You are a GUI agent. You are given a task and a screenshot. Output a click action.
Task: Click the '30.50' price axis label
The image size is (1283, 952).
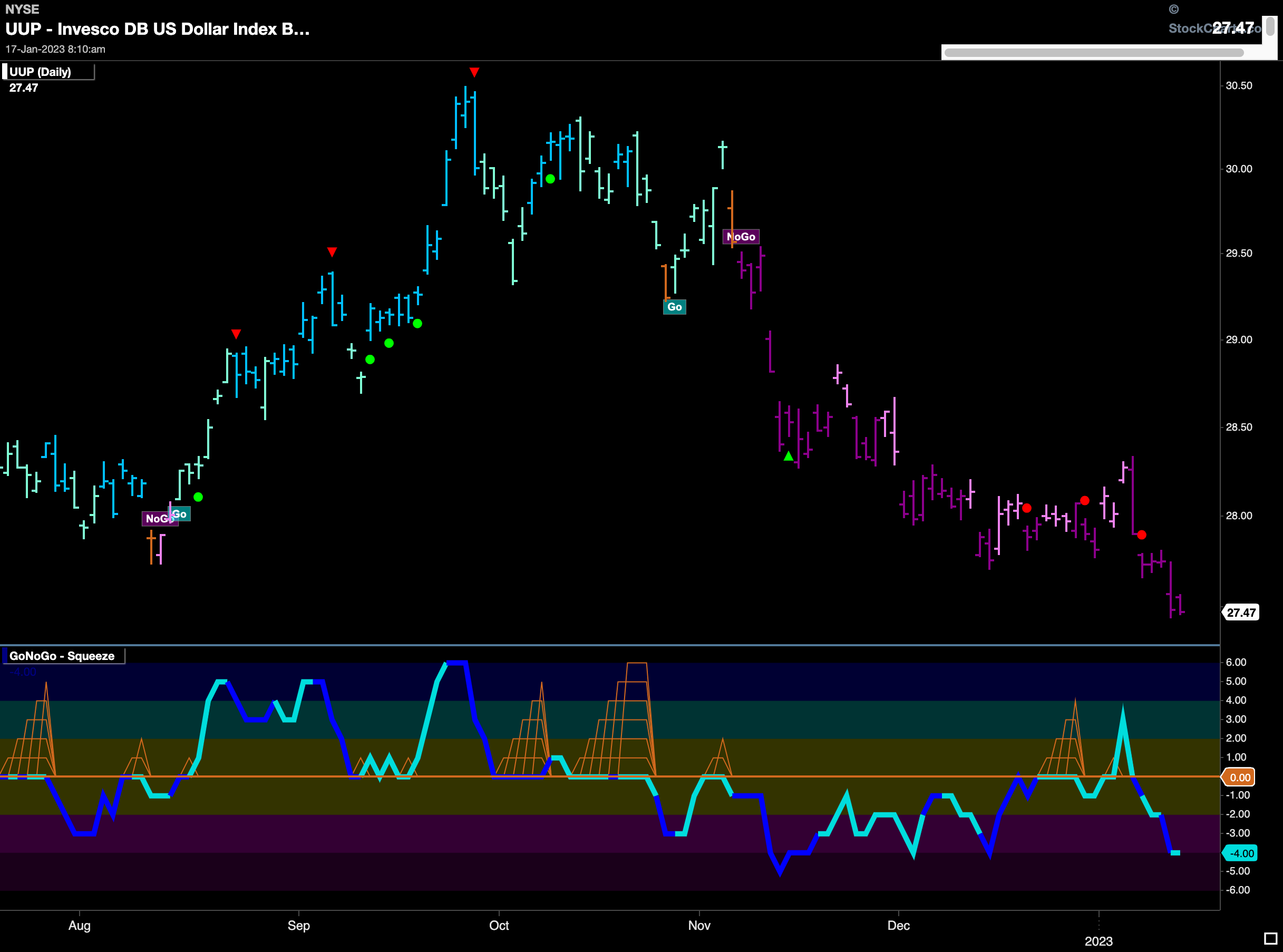tap(1239, 85)
